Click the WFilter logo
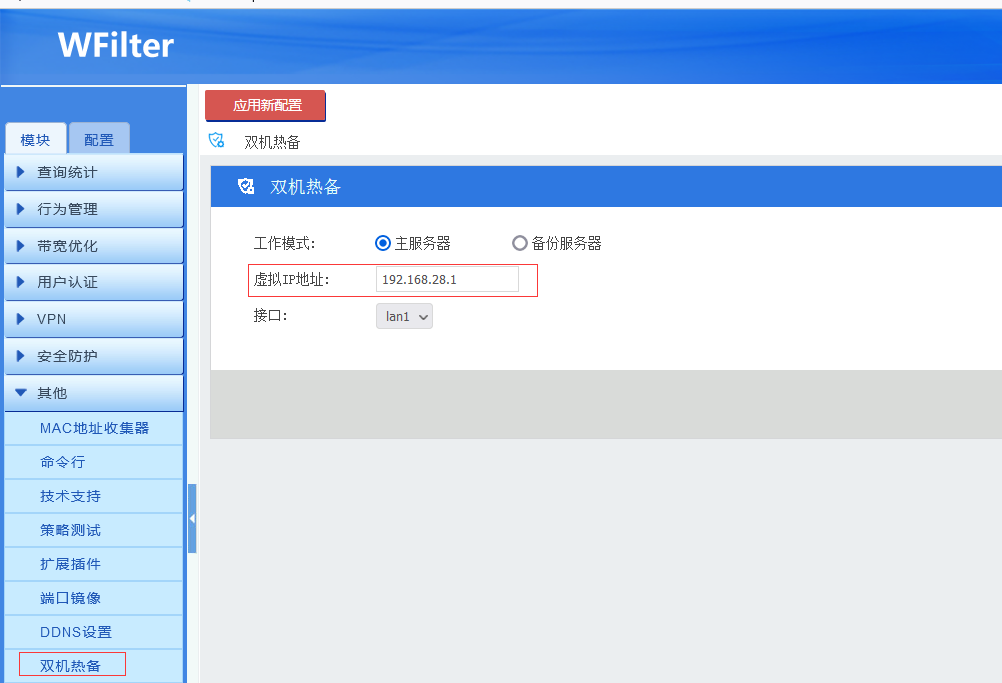 click(x=115, y=45)
